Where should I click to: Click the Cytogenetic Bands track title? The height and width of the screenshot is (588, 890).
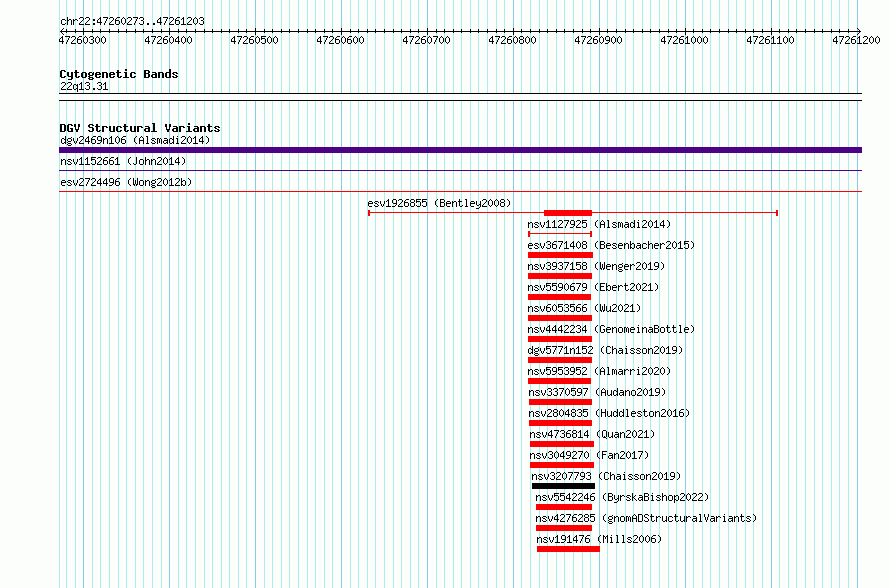pyautogui.click(x=119, y=74)
